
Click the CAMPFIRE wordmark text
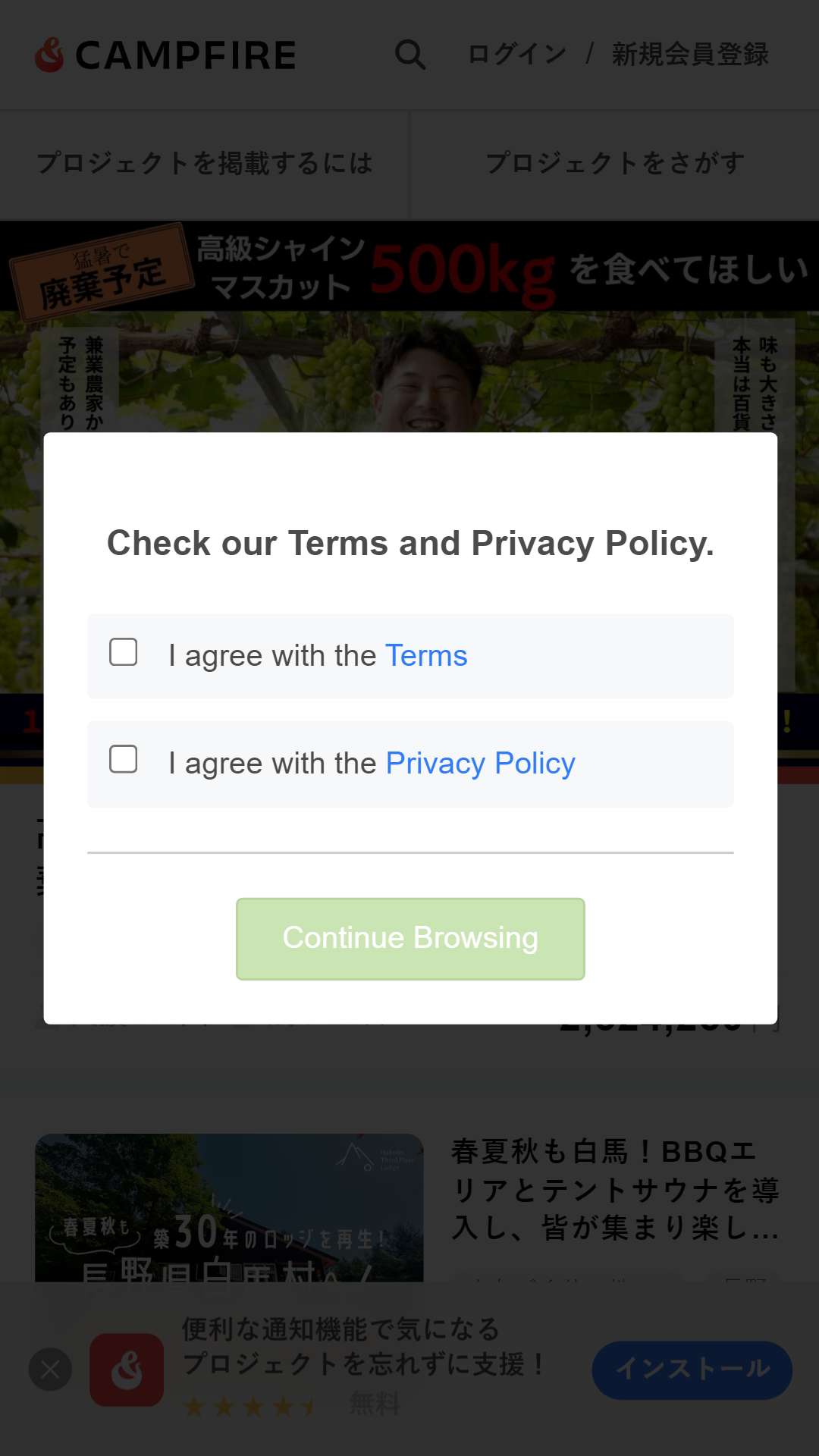(x=186, y=55)
